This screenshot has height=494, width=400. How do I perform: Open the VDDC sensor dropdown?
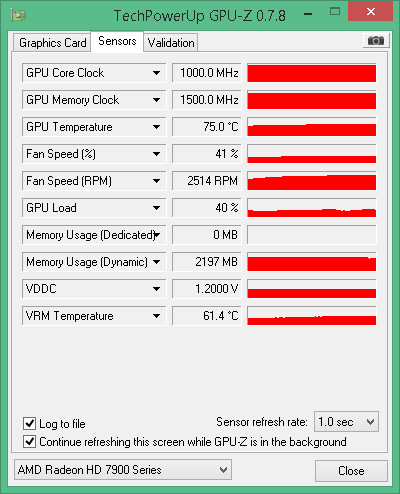click(x=94, y=289)
